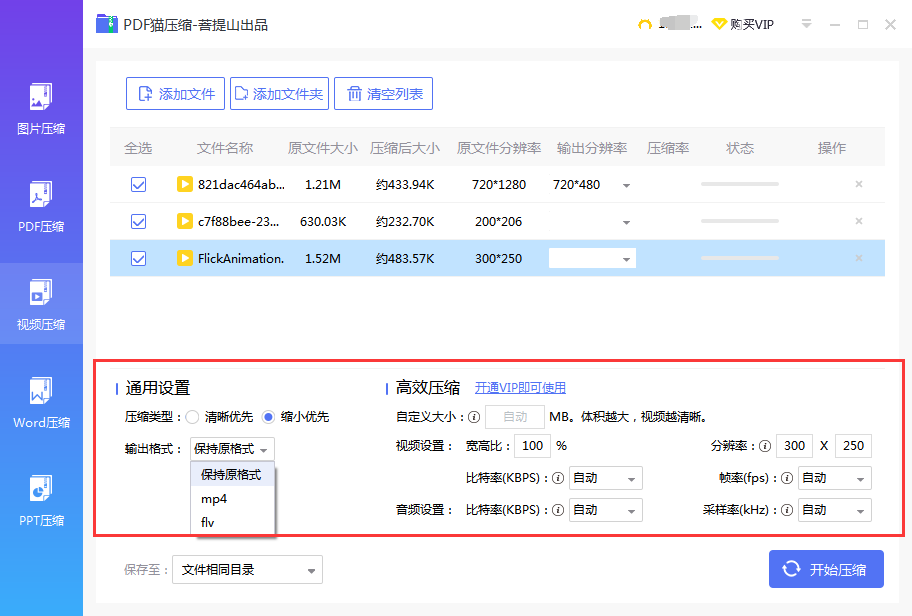Click the video icon of FlickAnimation file

184,258
